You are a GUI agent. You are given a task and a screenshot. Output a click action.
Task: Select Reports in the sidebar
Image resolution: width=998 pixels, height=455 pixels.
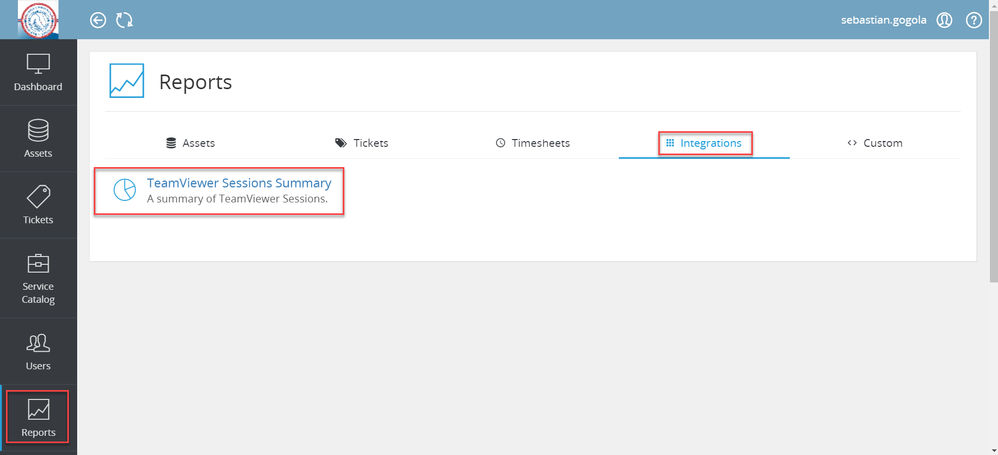tap(38, 417)
